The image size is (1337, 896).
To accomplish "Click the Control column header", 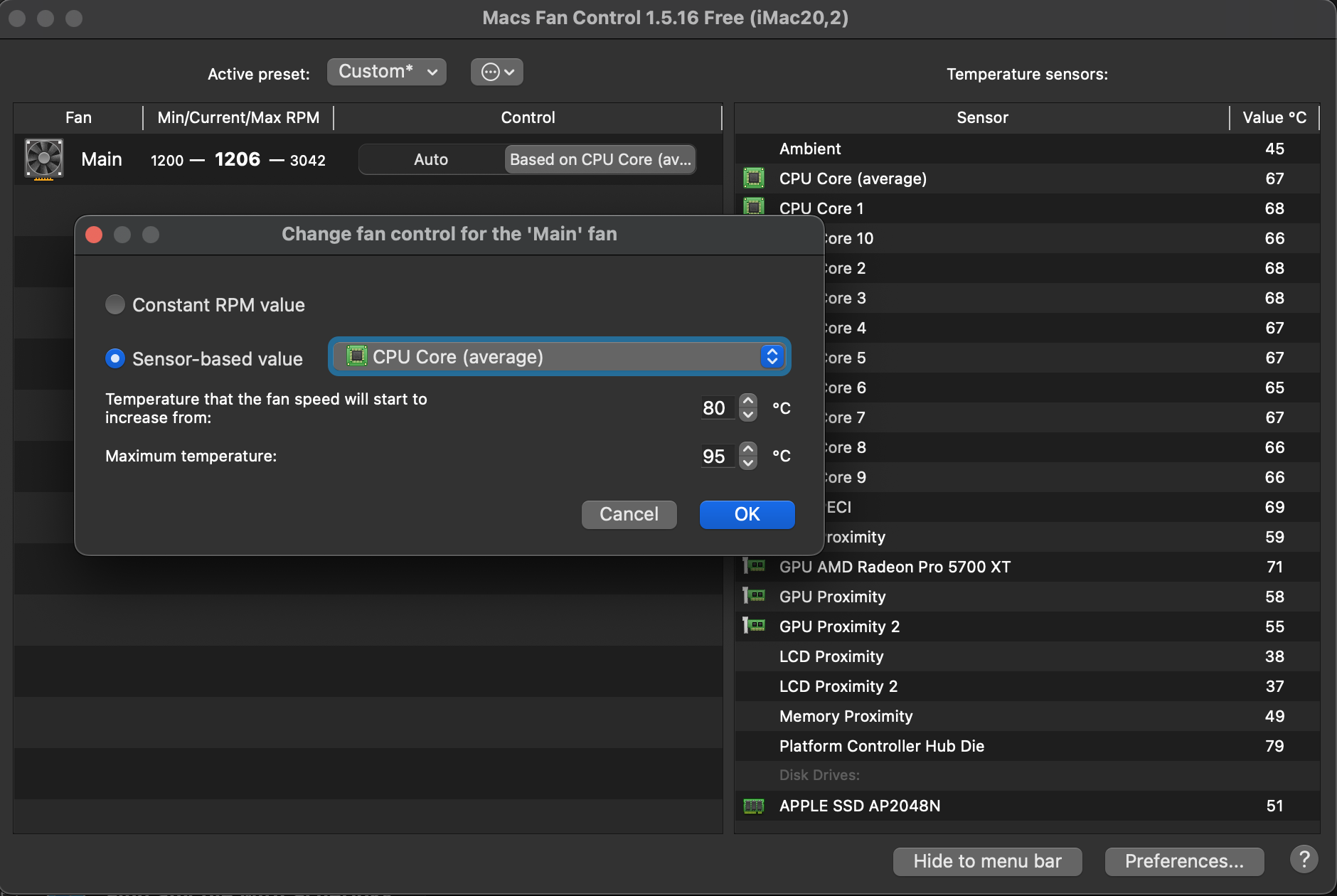I will (528, 117).
